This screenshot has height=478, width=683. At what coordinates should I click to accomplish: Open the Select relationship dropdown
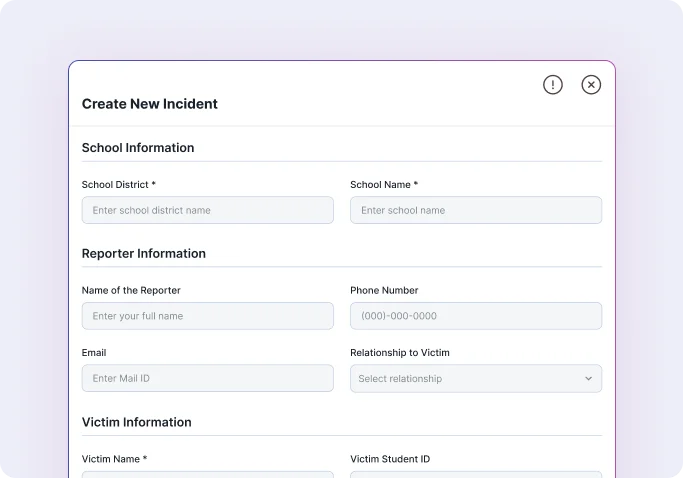tap(476, 378)
